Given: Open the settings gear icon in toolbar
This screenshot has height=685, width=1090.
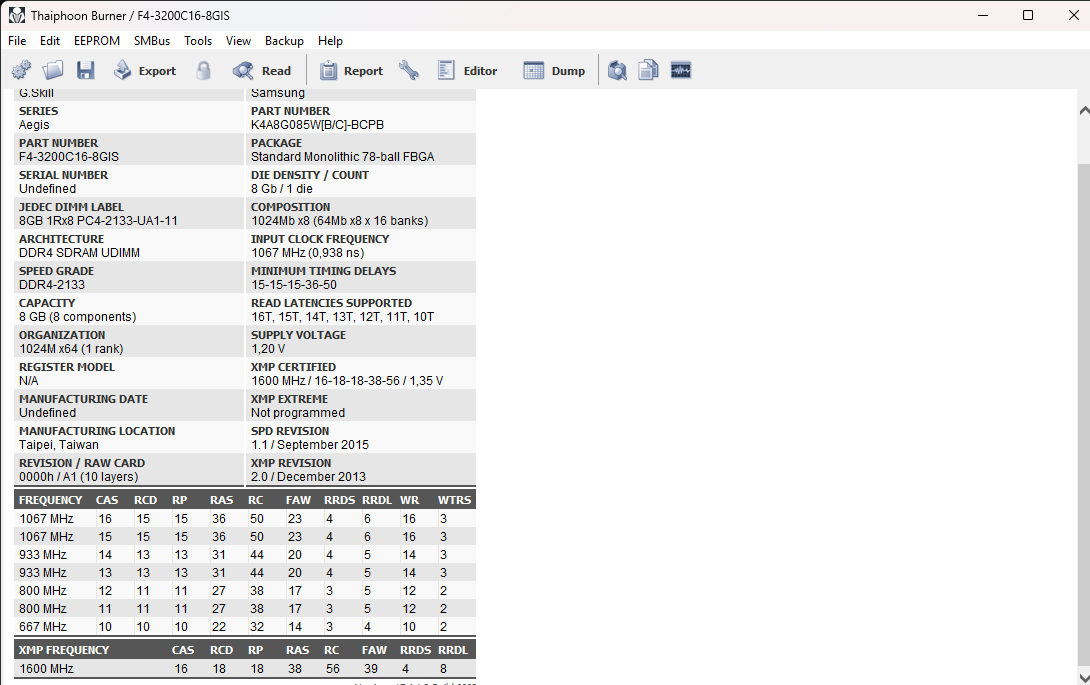Looking at the screenshot, I should 22,70.
